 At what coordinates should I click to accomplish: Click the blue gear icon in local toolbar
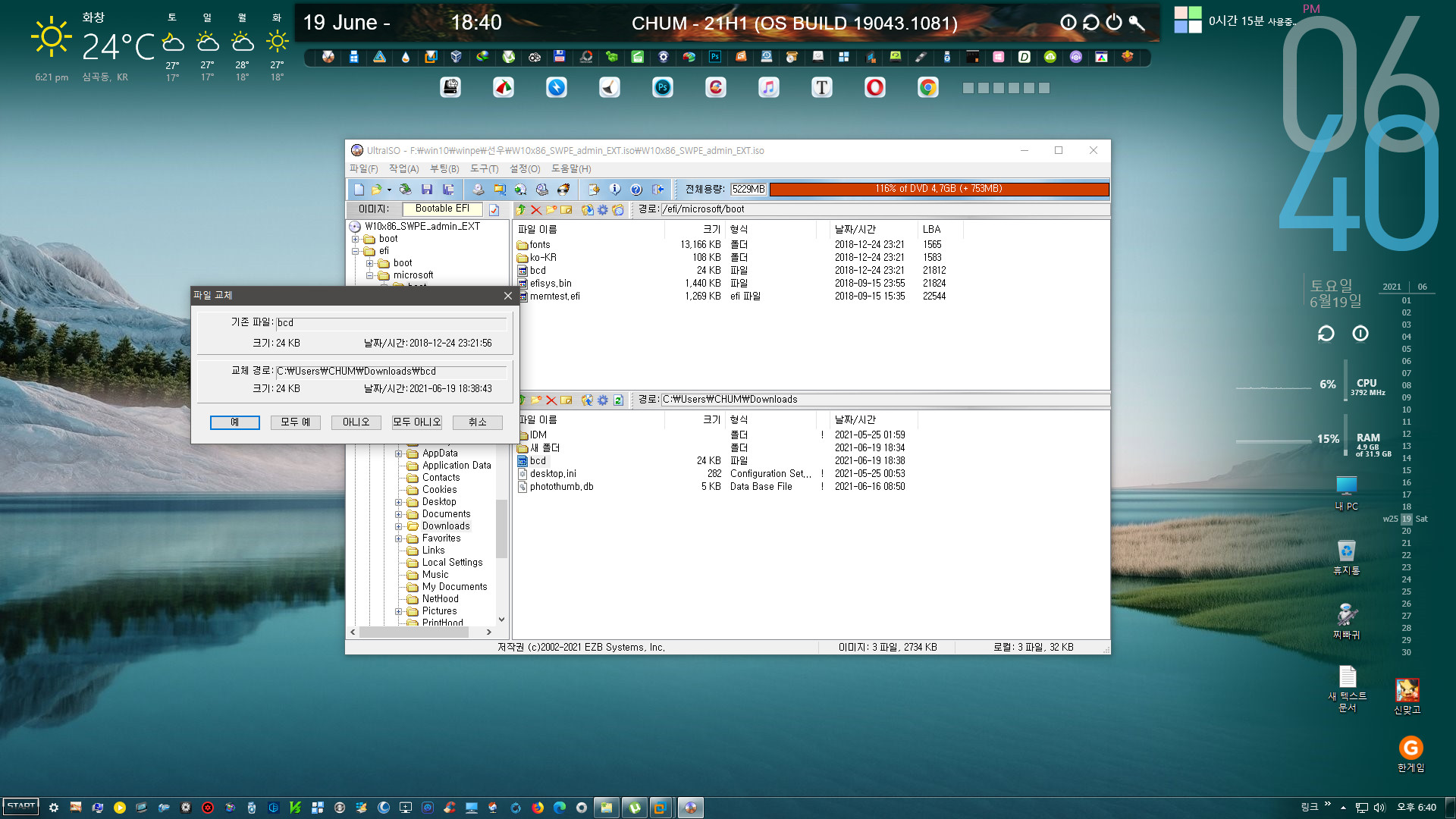pyautogui.click(x=603, y=400)
